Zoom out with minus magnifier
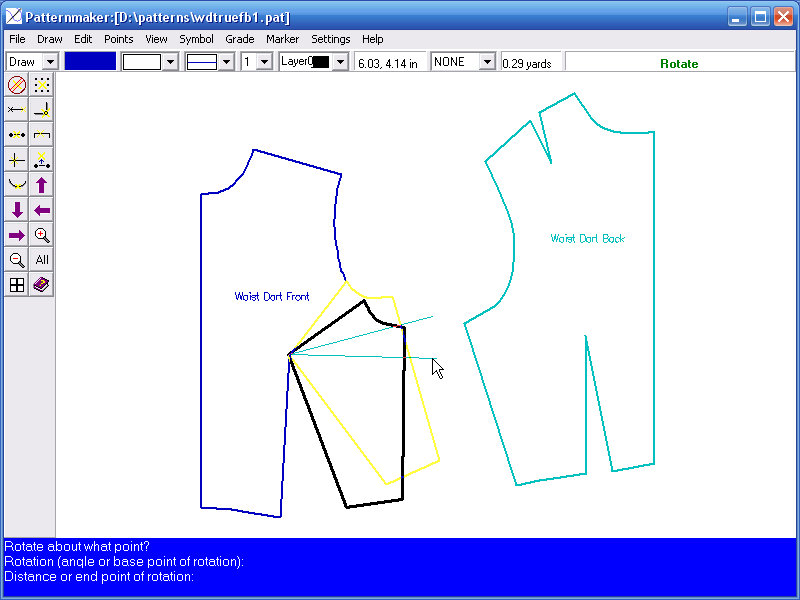Viewport: 800px width, 600px height. [x=17, y=260]
